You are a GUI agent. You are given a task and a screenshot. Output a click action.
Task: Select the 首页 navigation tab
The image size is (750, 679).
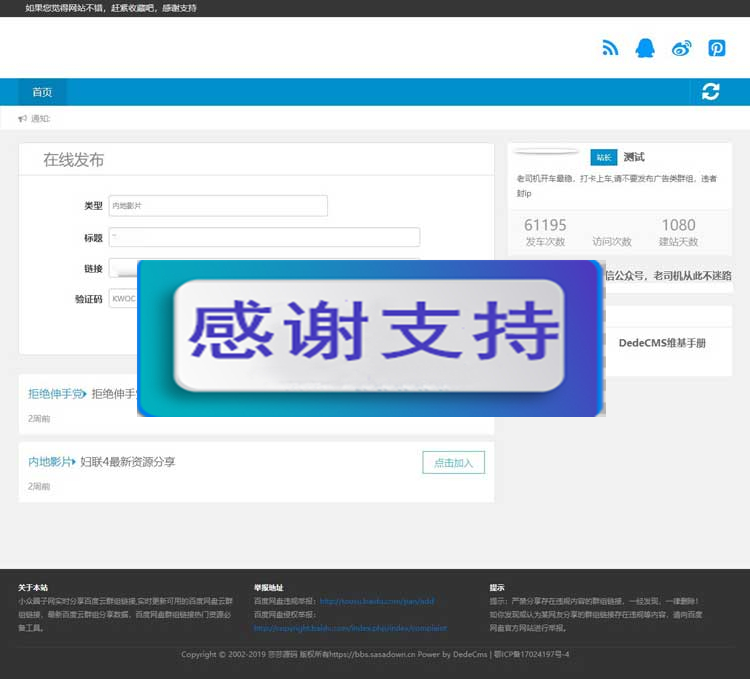[42, 92]
